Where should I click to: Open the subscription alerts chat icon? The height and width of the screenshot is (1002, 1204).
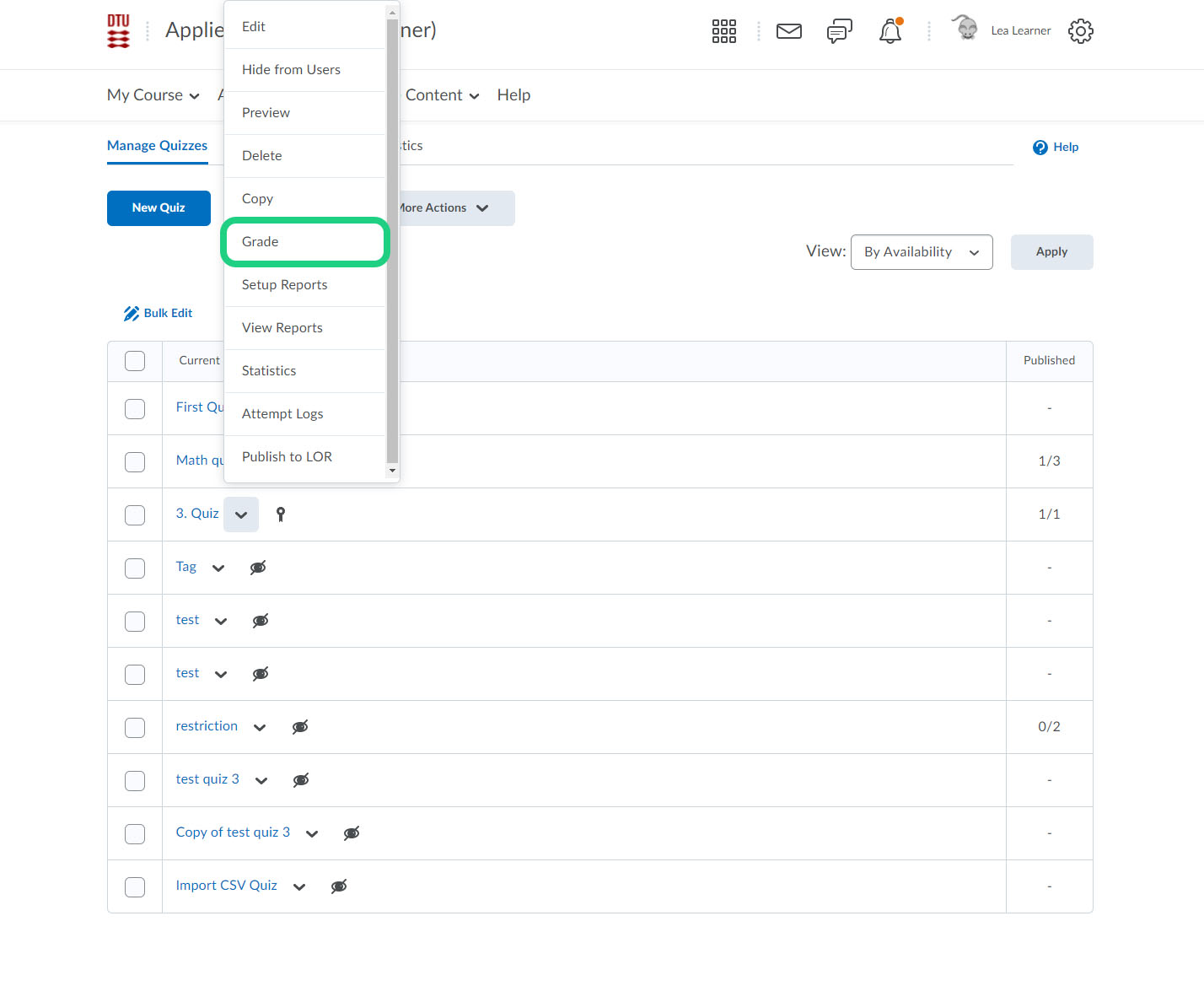839,31
